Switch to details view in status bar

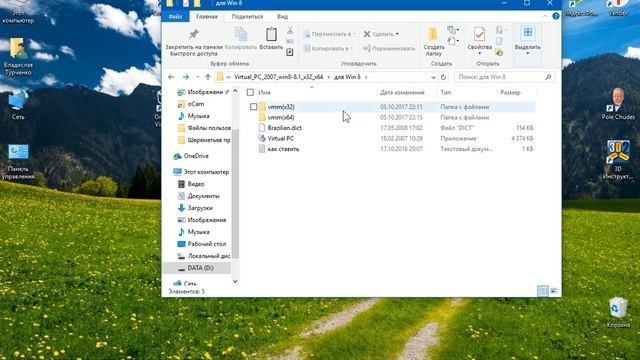tap(543, 291)
